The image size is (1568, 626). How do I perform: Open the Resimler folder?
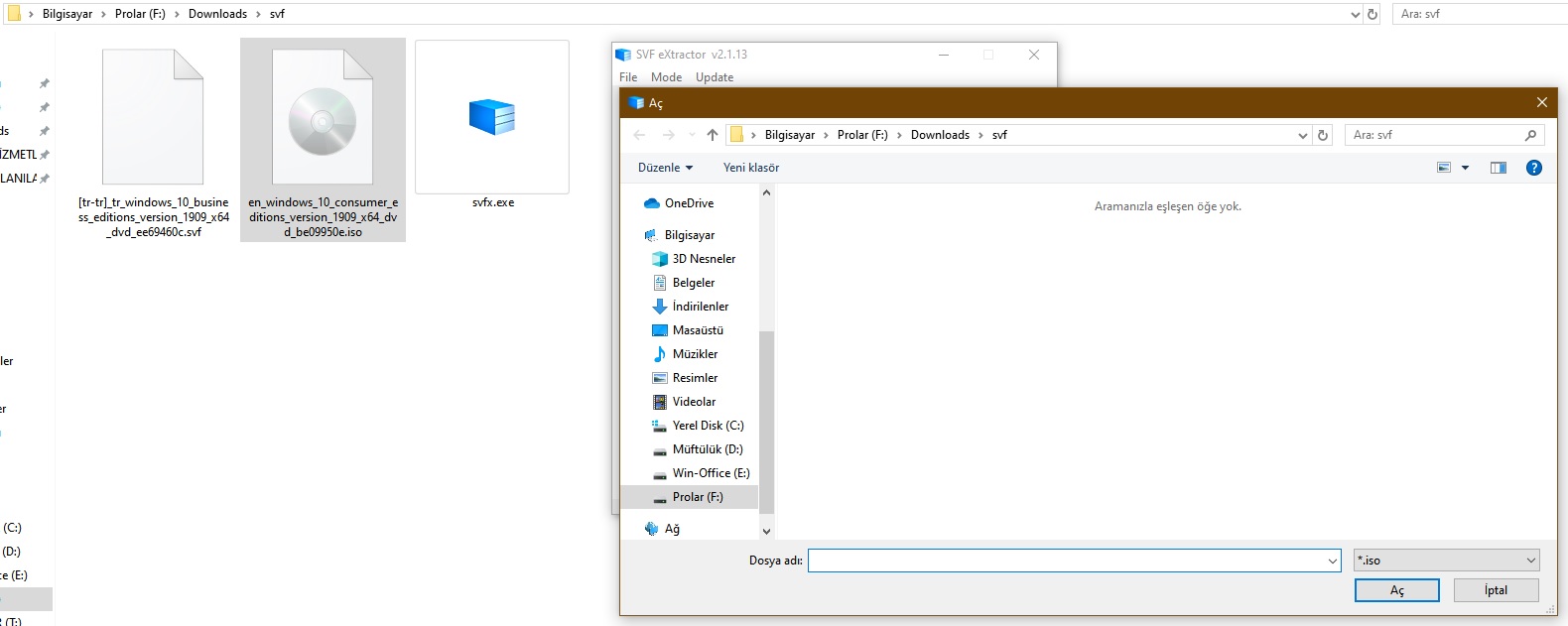(x=695, y=378)
